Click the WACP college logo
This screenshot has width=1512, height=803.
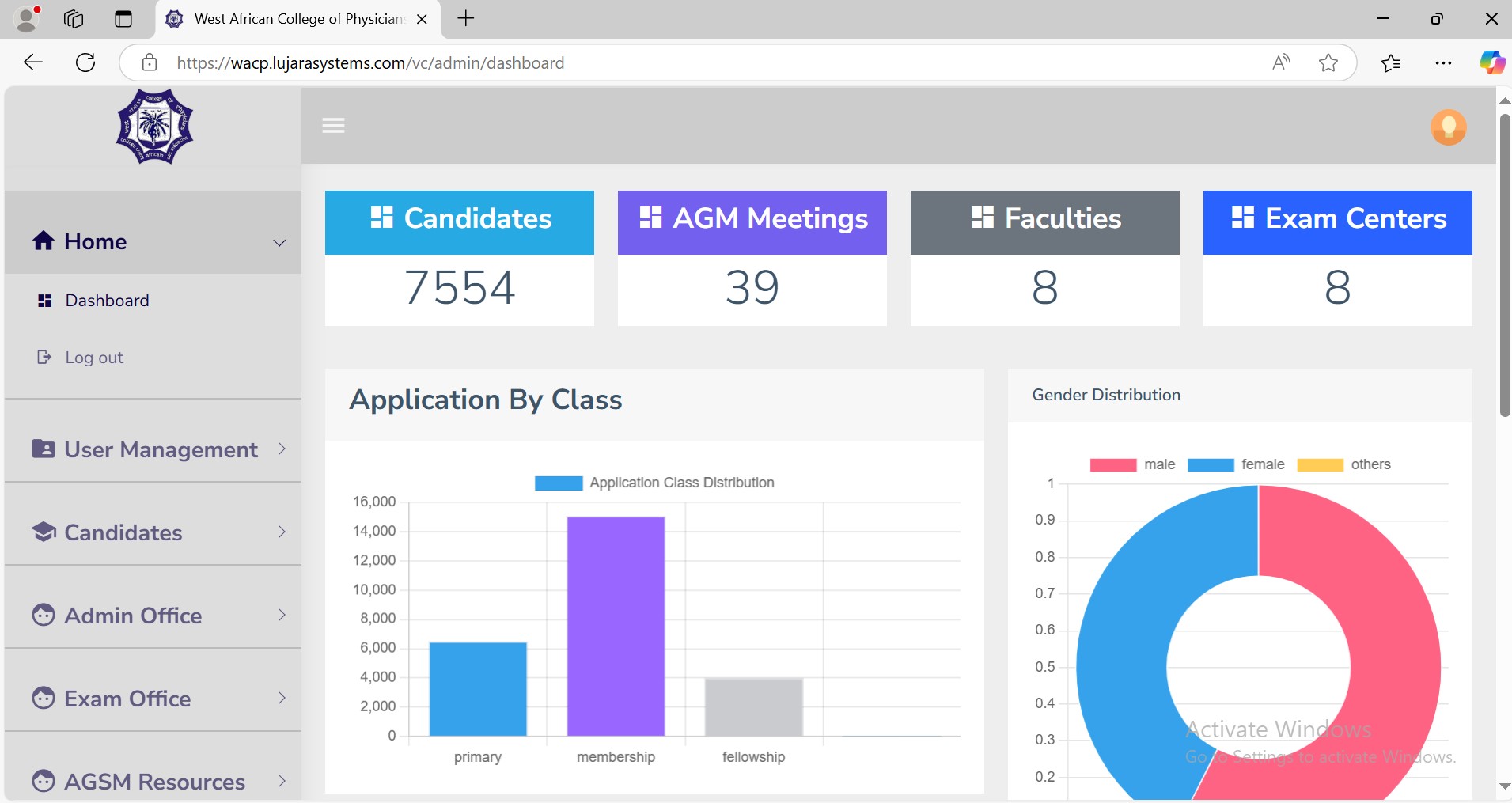point(154,127)
